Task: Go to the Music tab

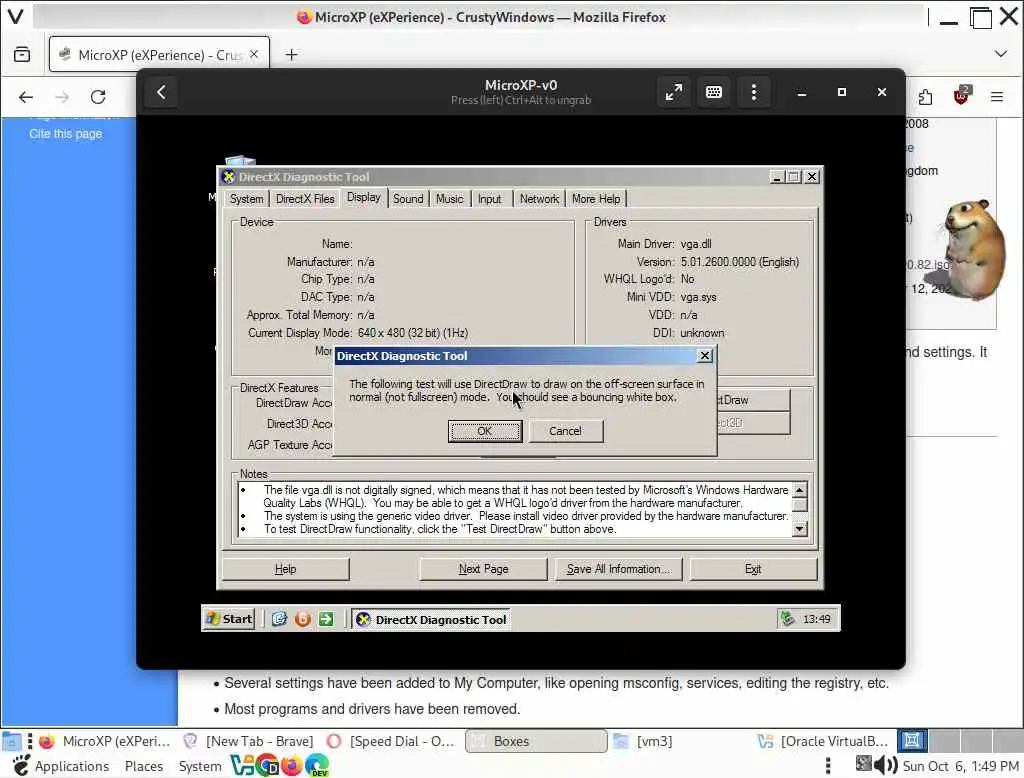Action: click(x=449, y=199)
